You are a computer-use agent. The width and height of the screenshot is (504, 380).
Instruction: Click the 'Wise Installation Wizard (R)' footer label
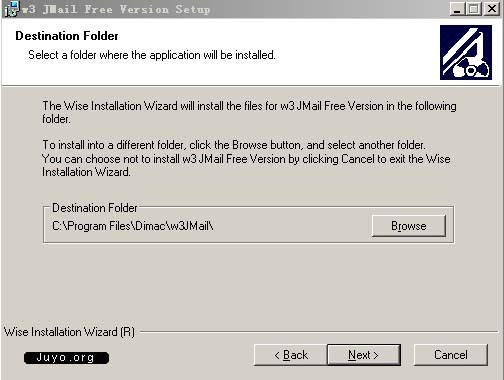pyautogui.click(x=69, y=332)
